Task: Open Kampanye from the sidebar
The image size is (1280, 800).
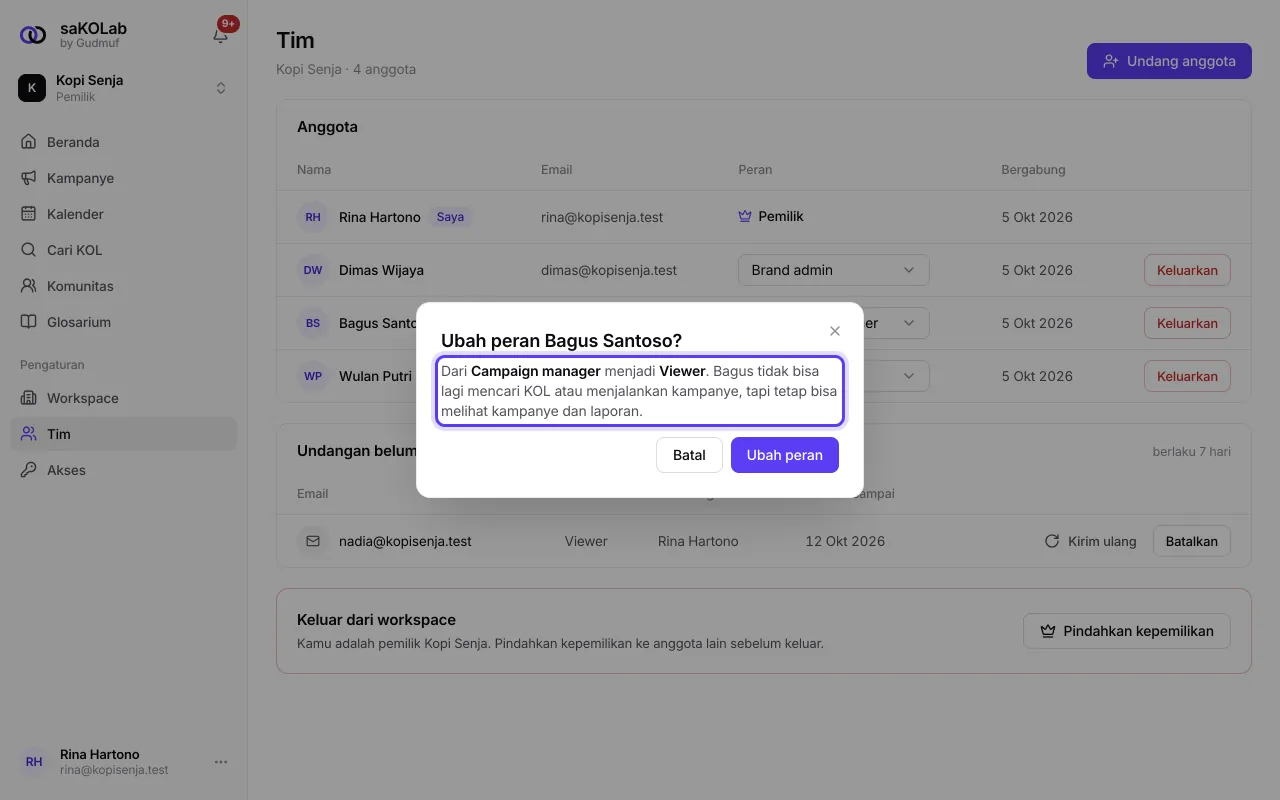Action: [123, 178]
